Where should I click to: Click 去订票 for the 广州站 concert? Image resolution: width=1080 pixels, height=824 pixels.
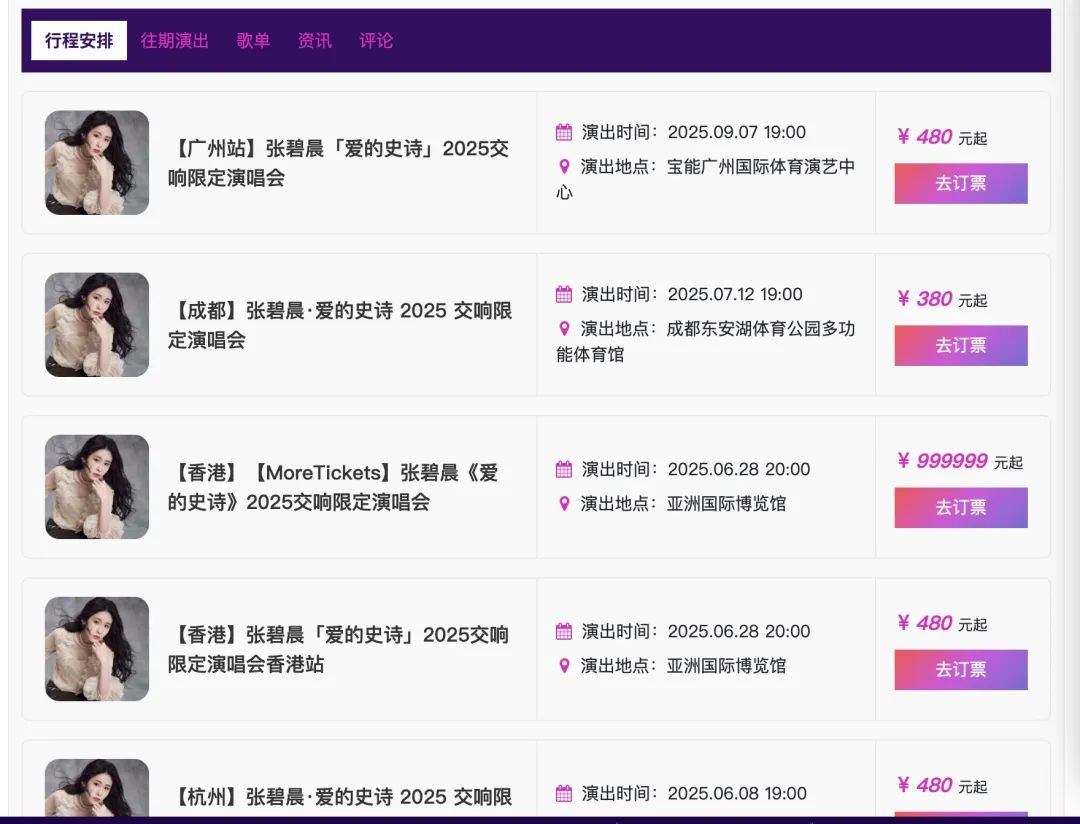pos(961,183)
